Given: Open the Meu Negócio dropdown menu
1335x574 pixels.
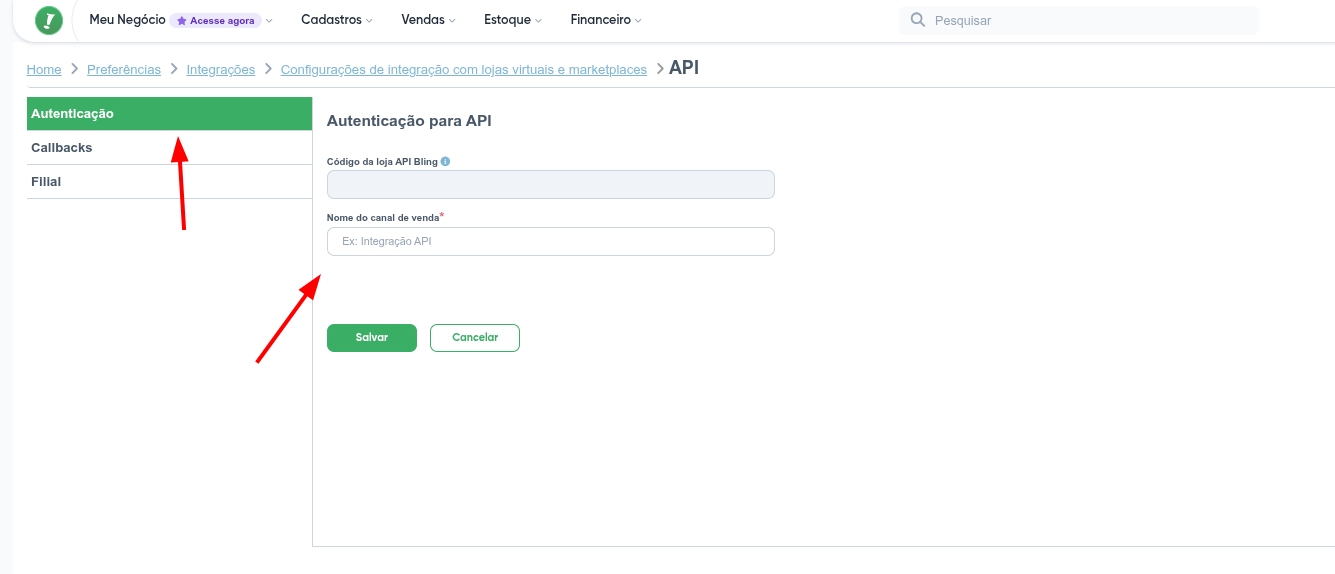Looking at the screenshot, I should tap(127, 20).
